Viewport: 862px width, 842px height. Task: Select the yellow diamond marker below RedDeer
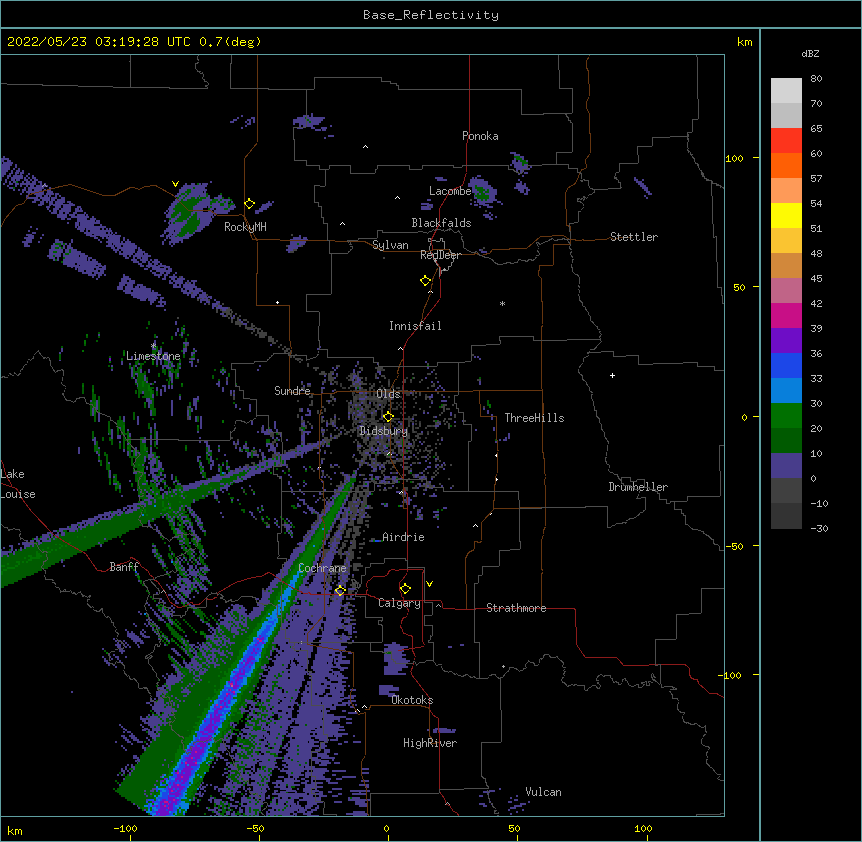(426, 281)
